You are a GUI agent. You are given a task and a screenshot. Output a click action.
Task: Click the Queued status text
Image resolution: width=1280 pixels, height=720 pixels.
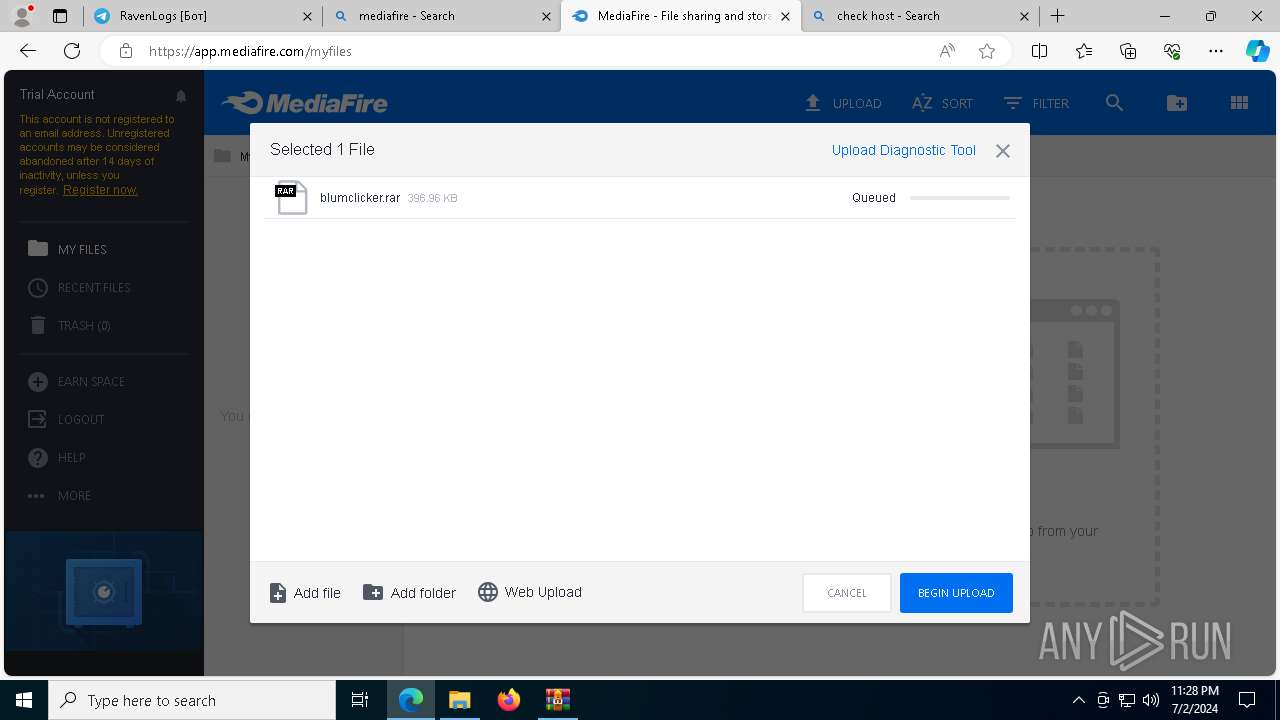point(874,198)
